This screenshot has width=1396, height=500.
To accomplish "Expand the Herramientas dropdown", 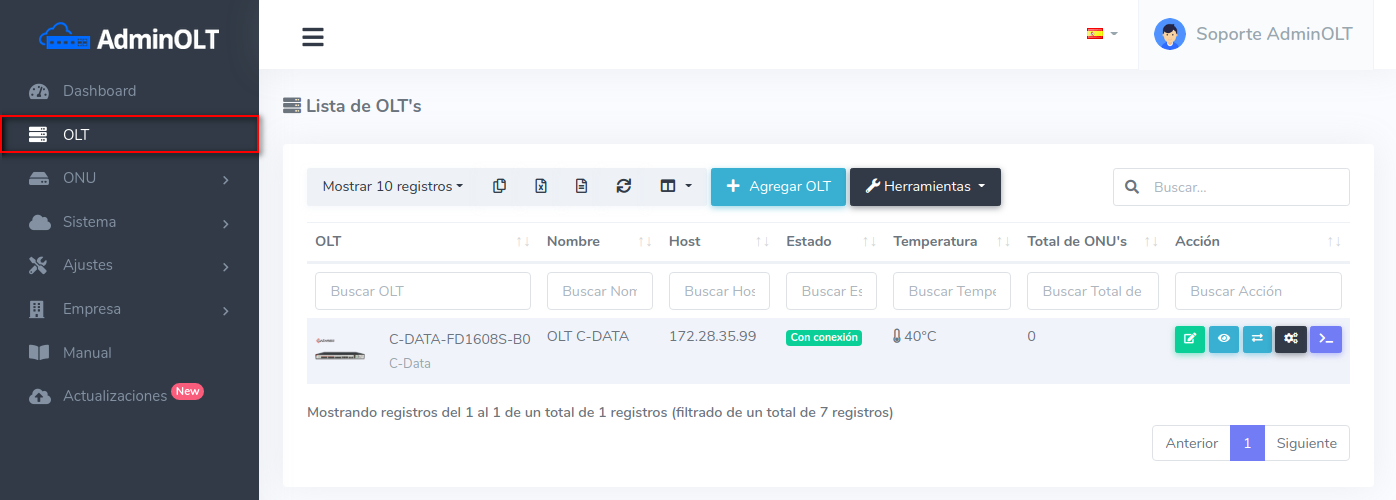I will pyautogui.click(x=925, y=186).
